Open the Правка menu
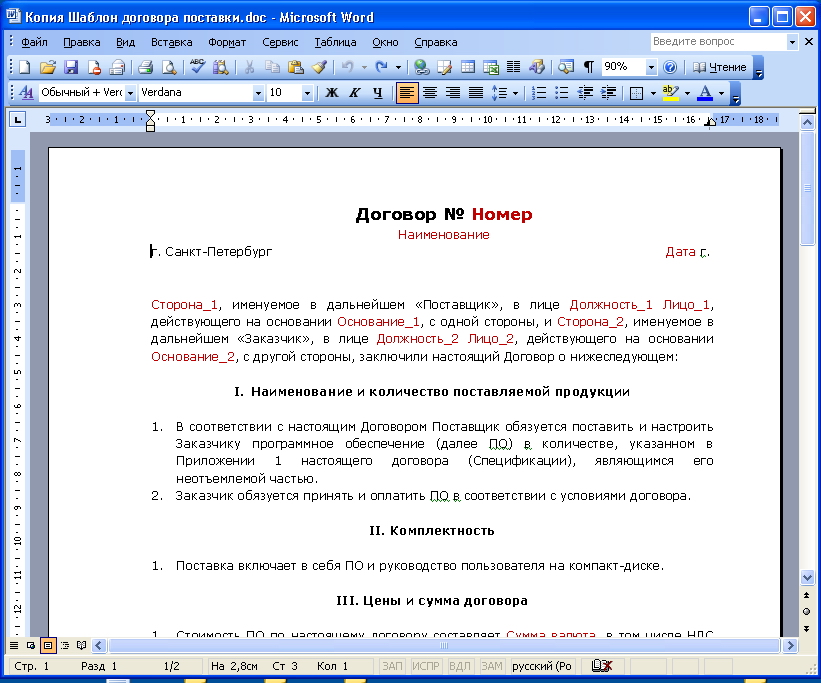 click(x=81, y=42)
